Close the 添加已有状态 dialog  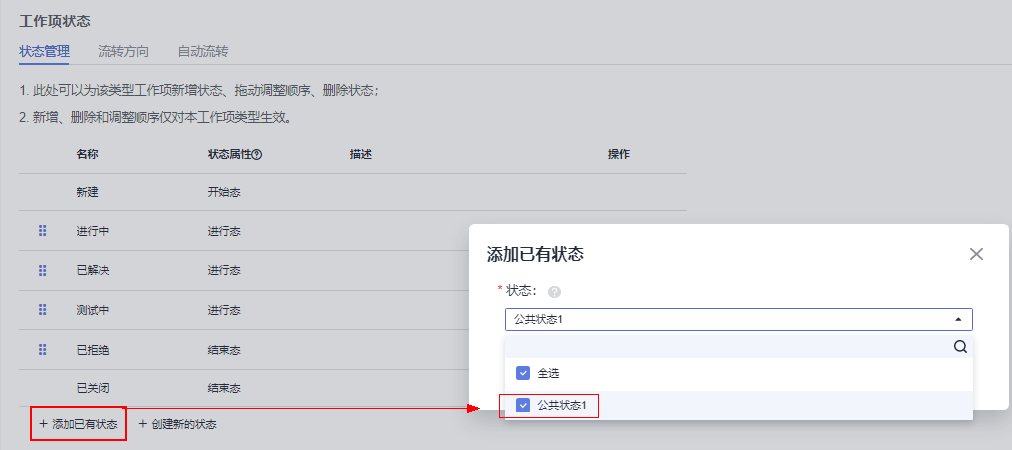[x=976, y=254]
